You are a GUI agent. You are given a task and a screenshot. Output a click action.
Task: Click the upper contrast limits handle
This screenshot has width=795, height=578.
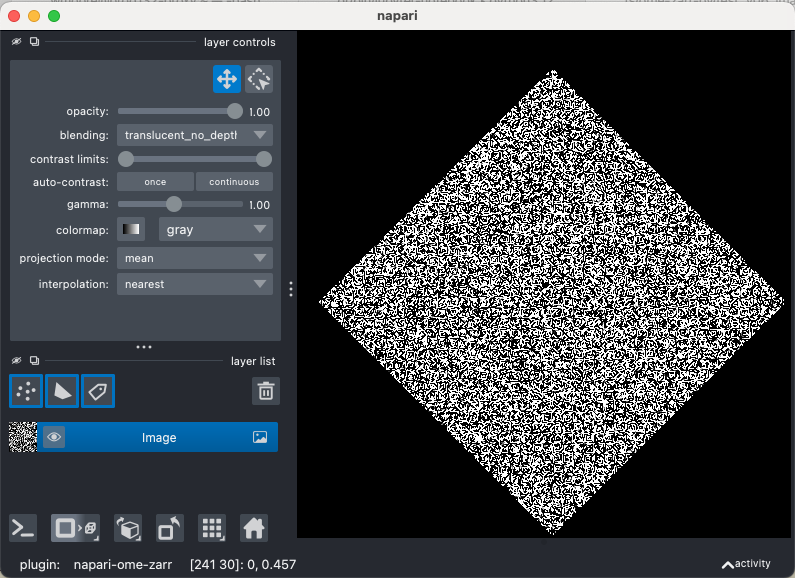[x=264, y=159]
